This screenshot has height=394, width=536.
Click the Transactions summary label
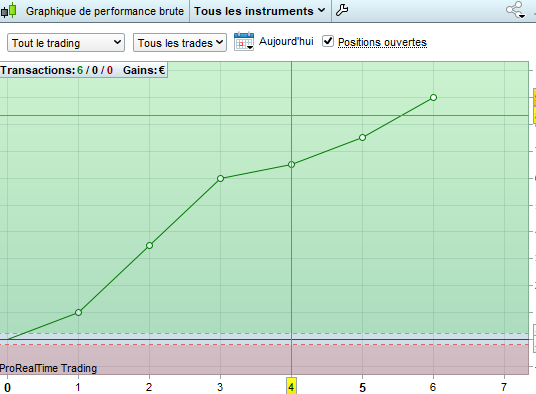tap(56, 70)
